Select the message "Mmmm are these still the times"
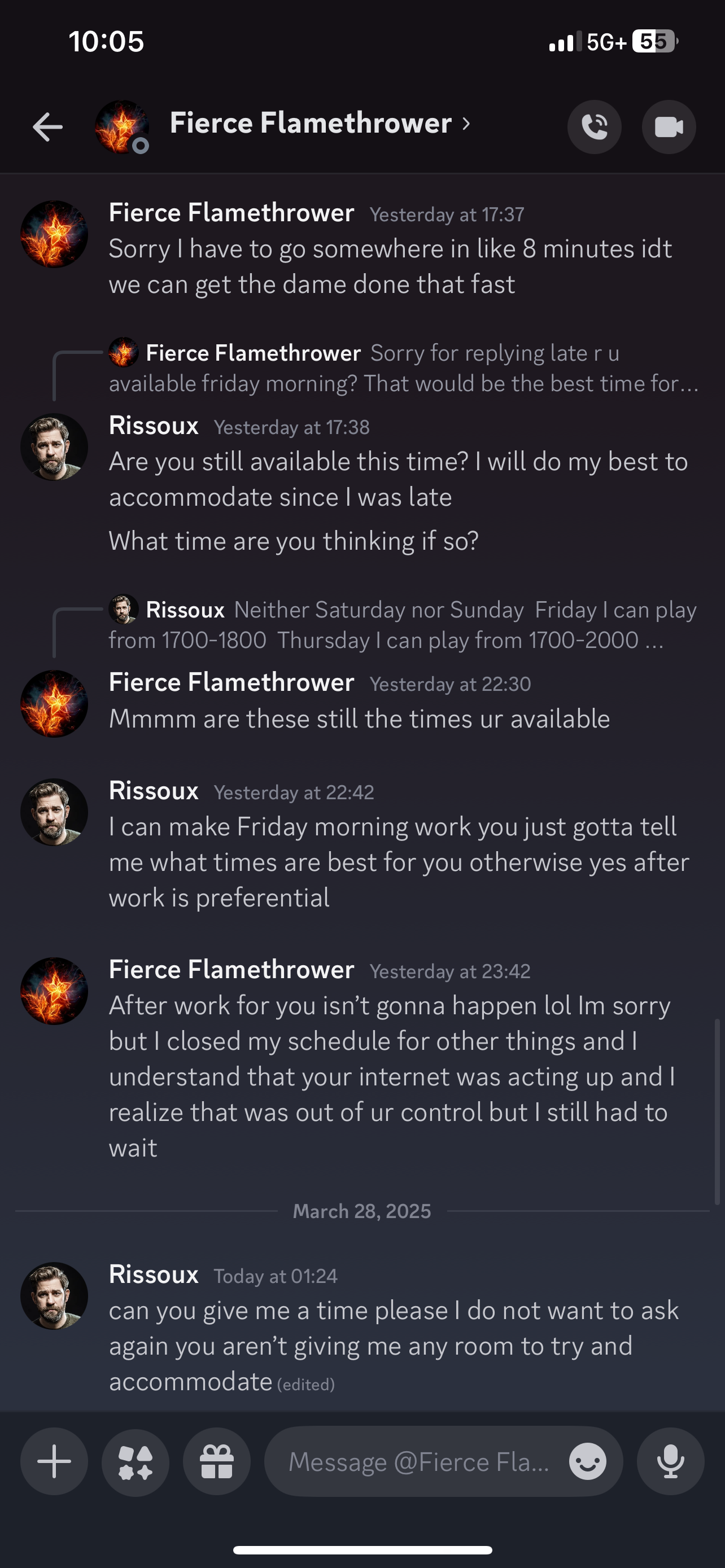 tap(359, 719)
